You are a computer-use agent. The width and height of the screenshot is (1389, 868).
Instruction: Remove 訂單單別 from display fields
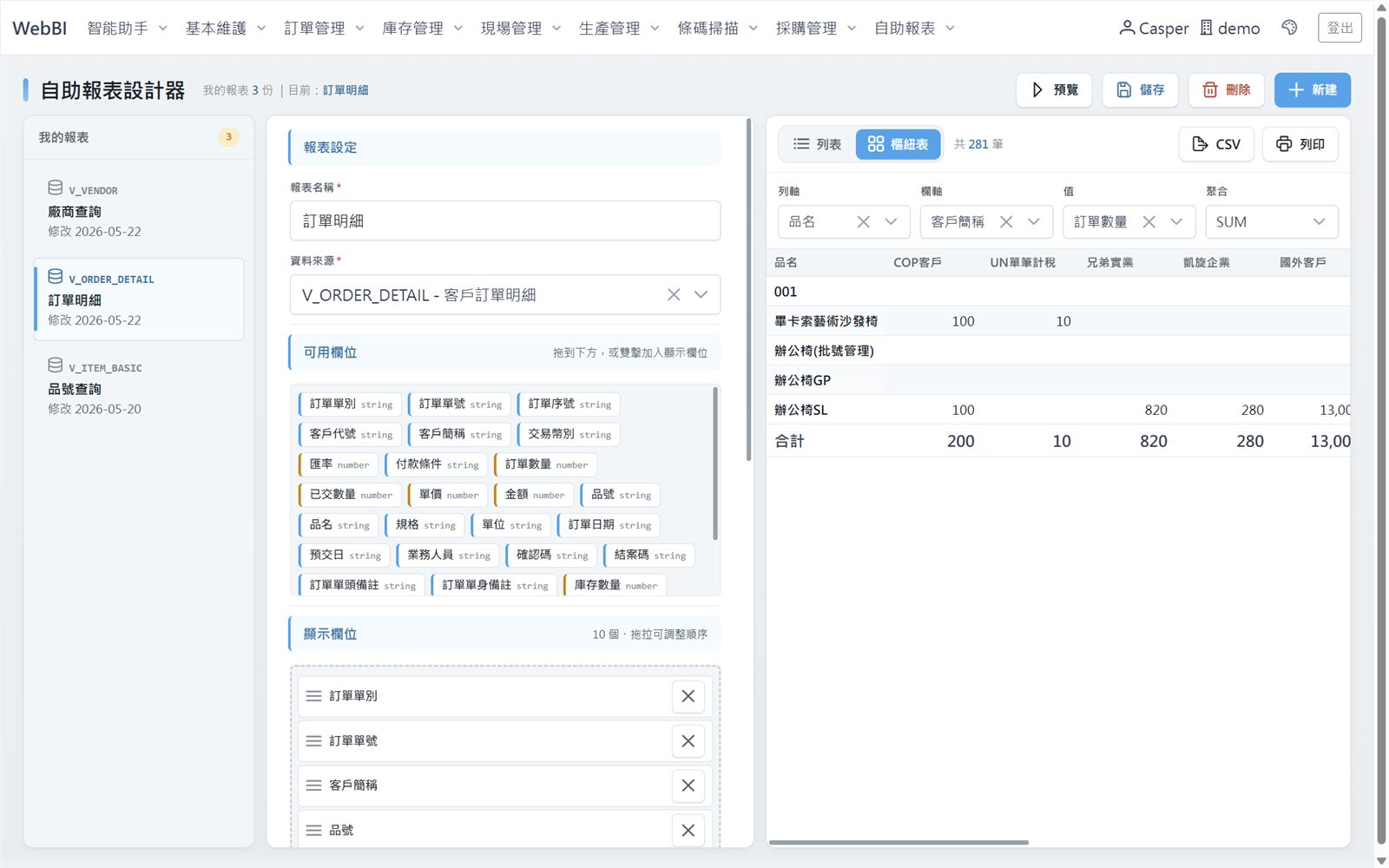point(688,696)
